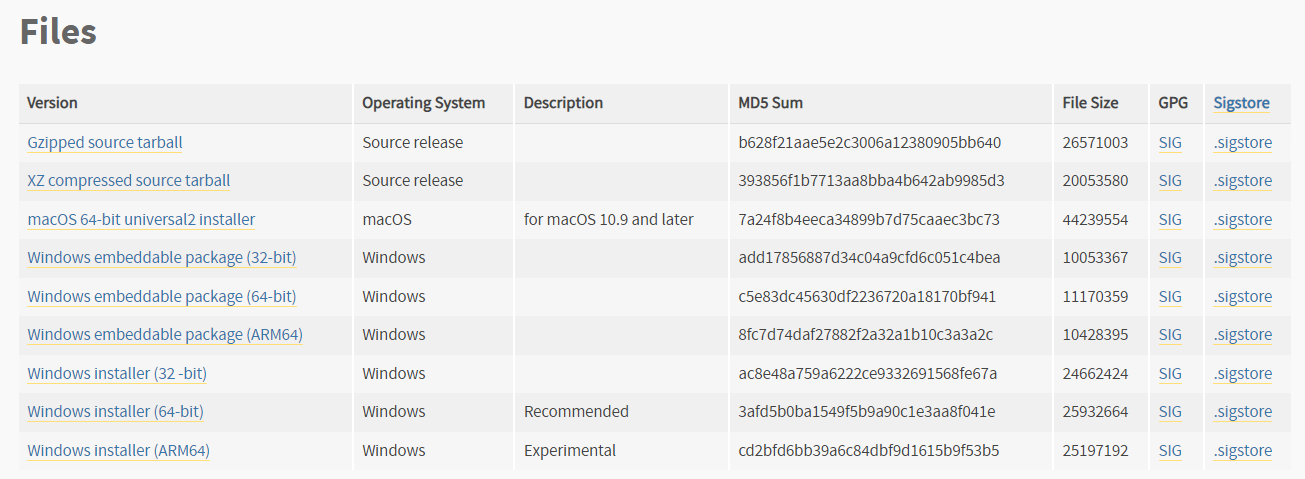The width and height of the screenshot is (1305, 479).
Task: Click .sigstore for macOS universal2 installer
Action: pos(1243,220)
